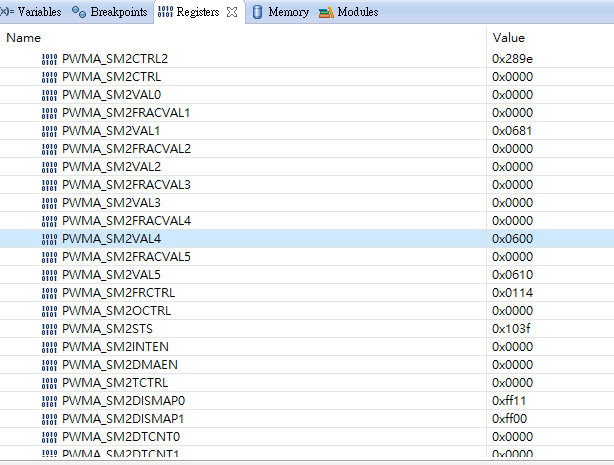
Task: Select the PWMA_SM2CTRL register name
Action: (x=111, y=77)
